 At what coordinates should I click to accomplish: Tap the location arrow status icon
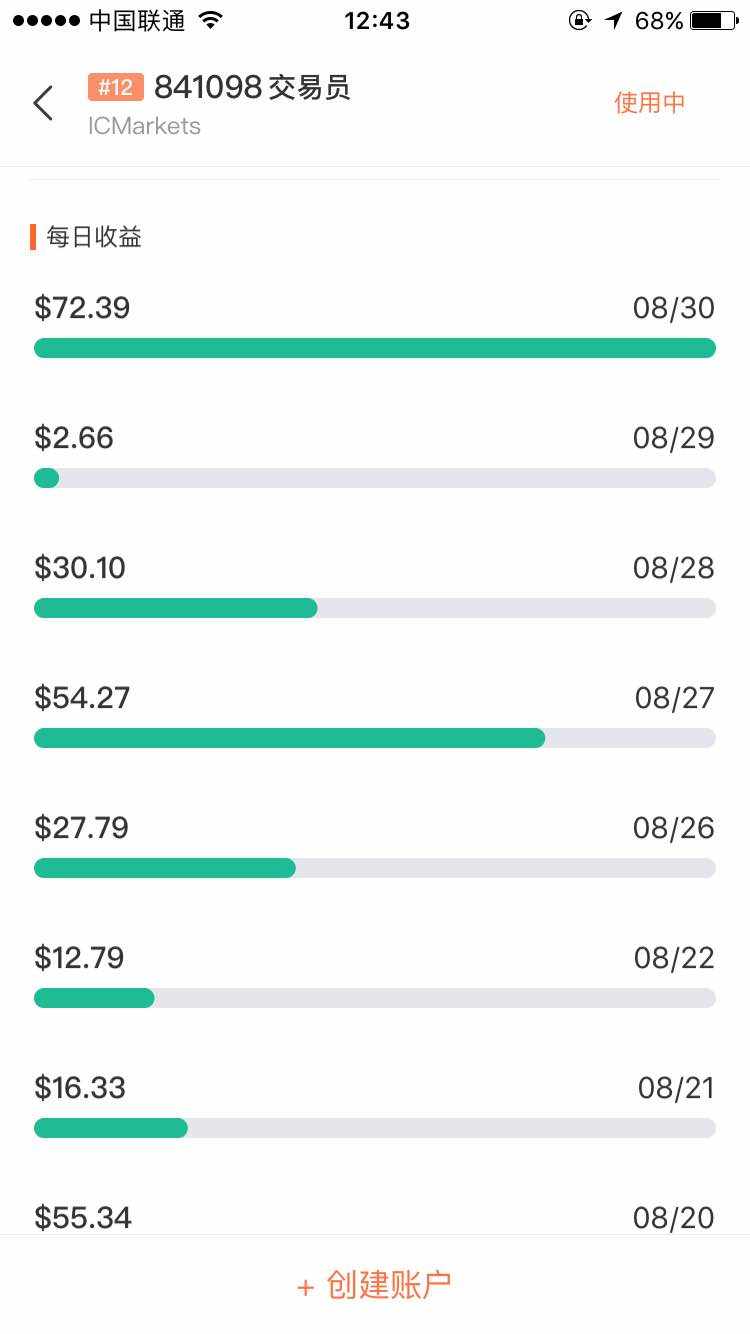point(613,20)
